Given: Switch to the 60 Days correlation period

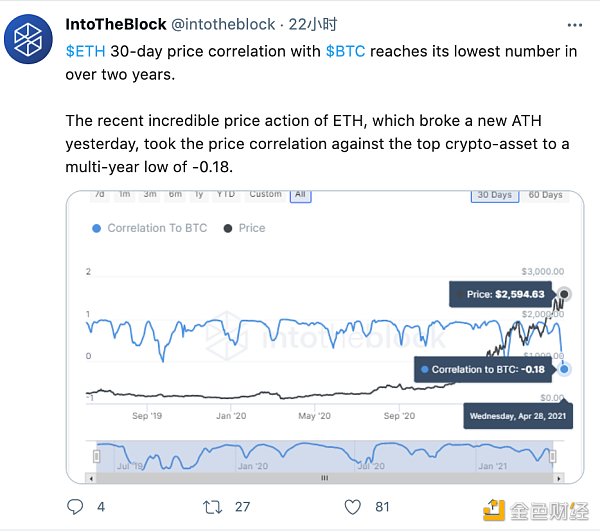Looking at the screenshot, I should coord(545,195).
